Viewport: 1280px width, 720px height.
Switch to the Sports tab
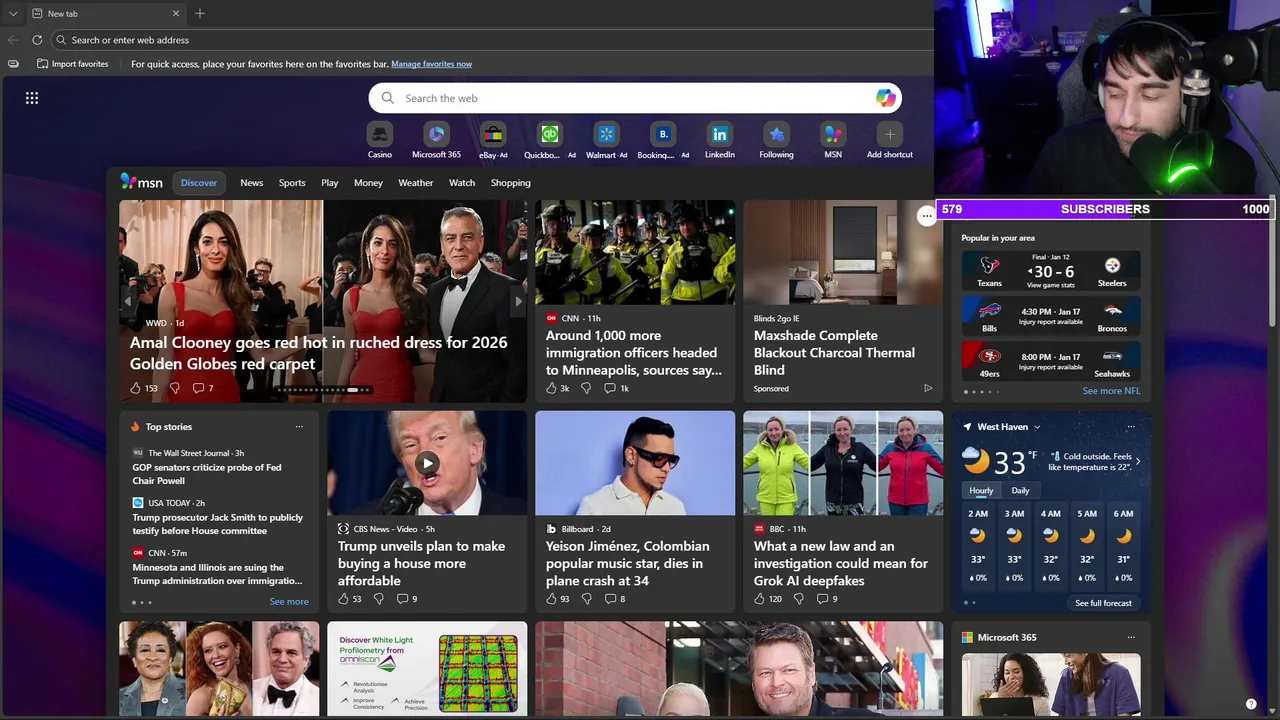292,183
